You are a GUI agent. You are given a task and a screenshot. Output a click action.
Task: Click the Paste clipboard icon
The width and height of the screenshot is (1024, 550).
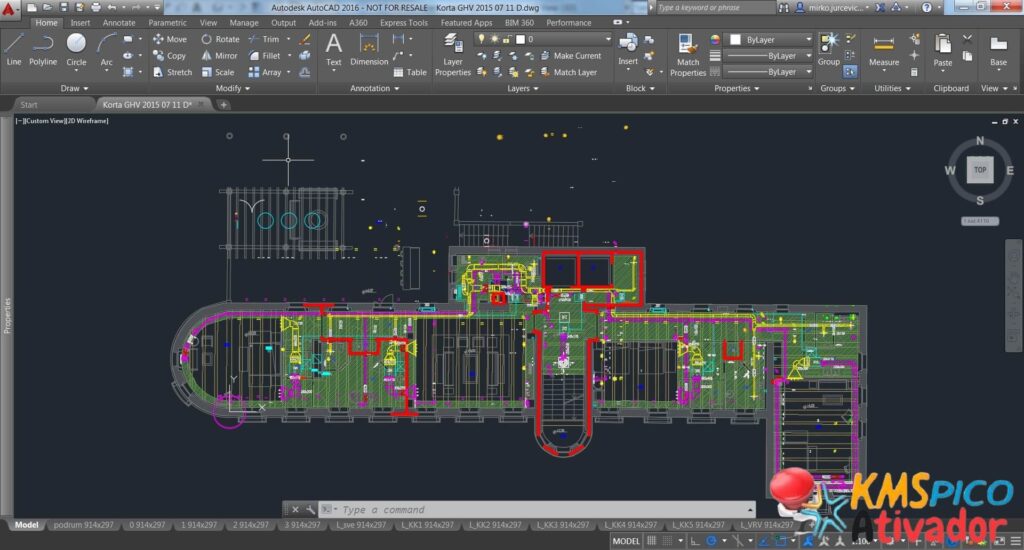[942, 50]
